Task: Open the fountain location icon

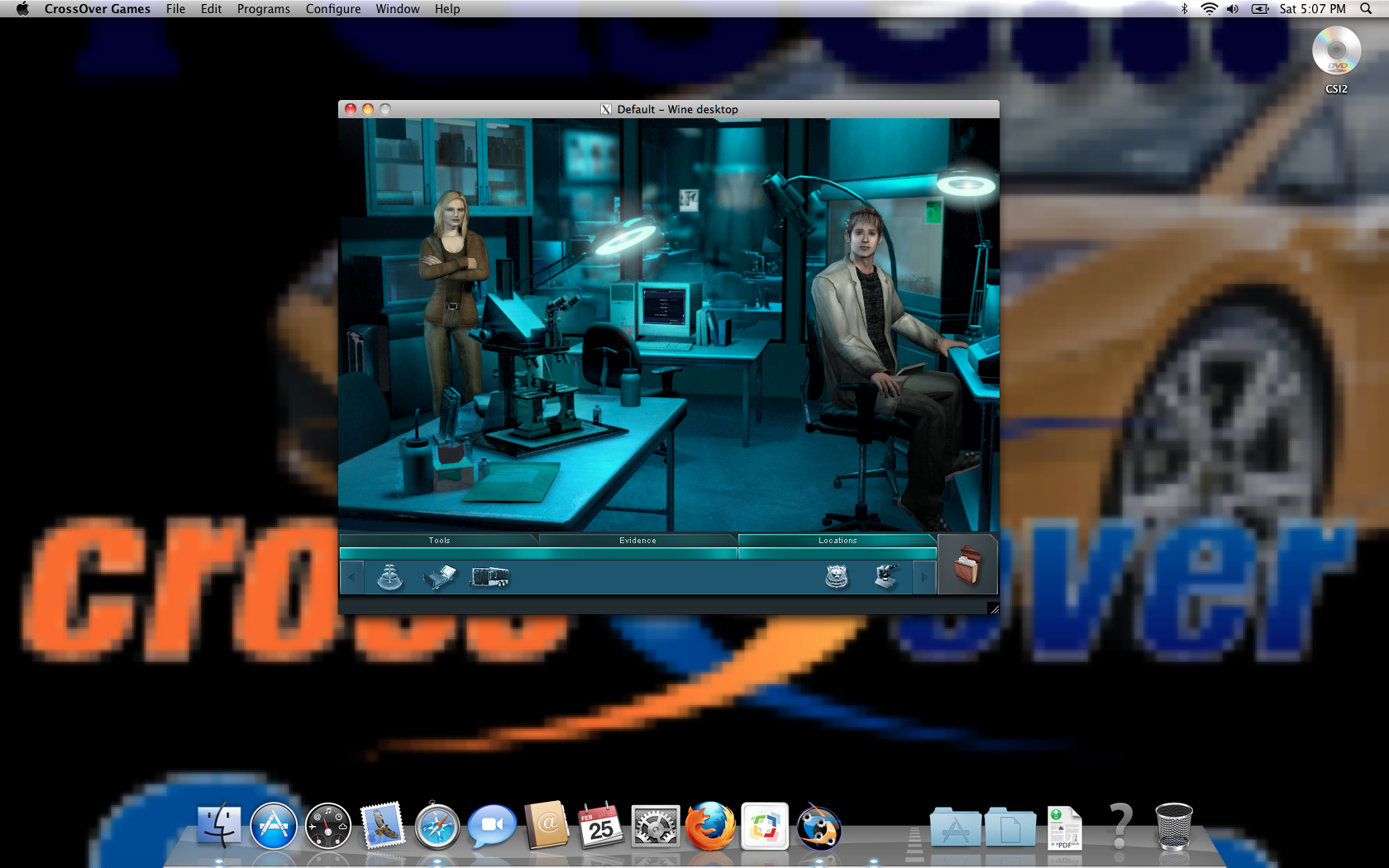Action: (x=389, y=576)
